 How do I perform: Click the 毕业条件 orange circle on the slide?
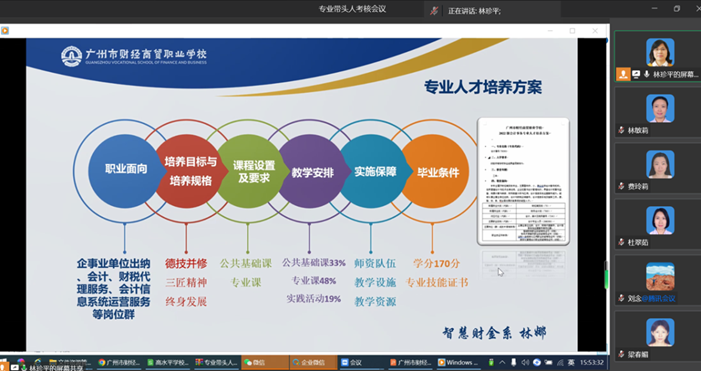438,172
